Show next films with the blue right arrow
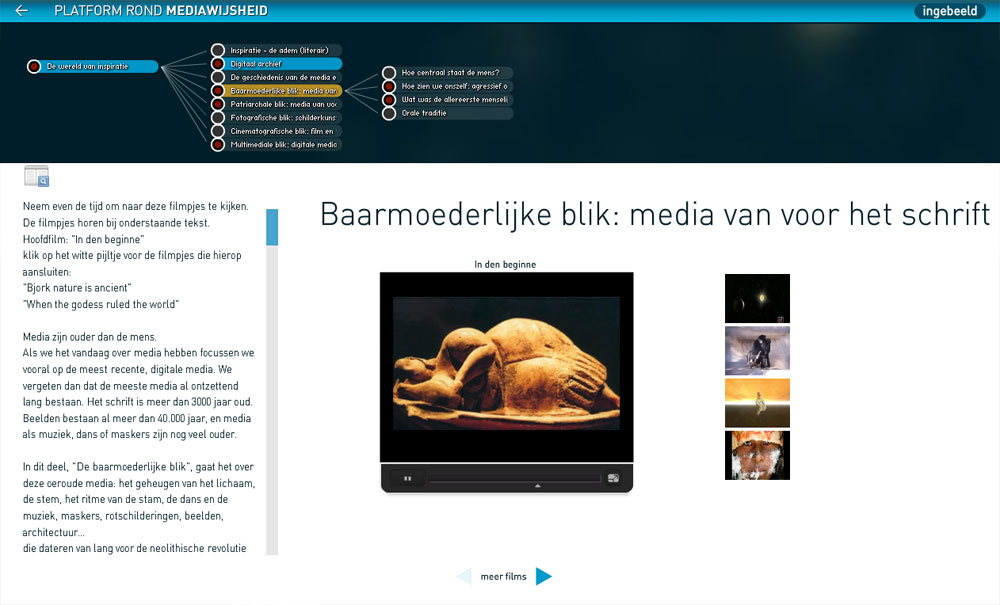Image resolution: width=1000 pixels, height=605 pixels. [543, 576]
